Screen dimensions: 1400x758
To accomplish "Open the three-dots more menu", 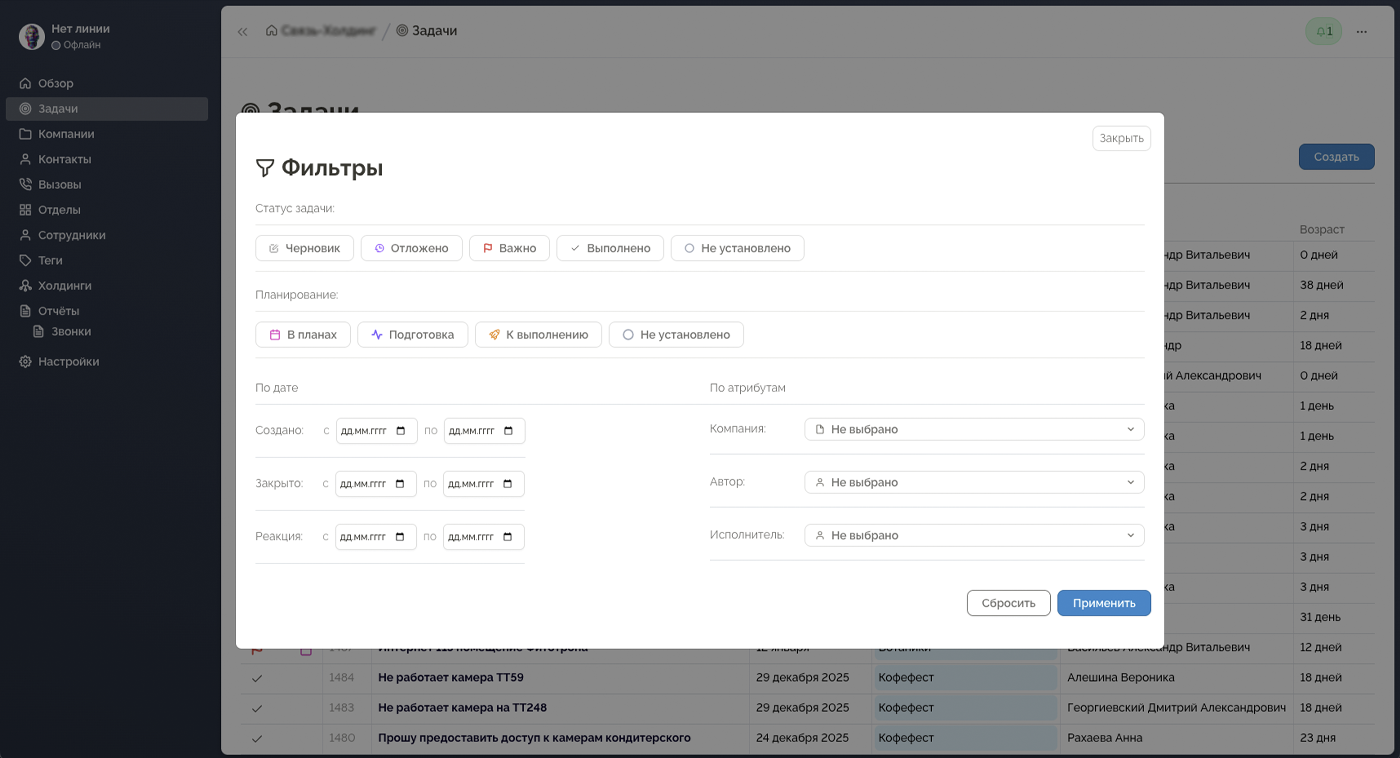I will pyautogui.click(x=1361, y=32).
